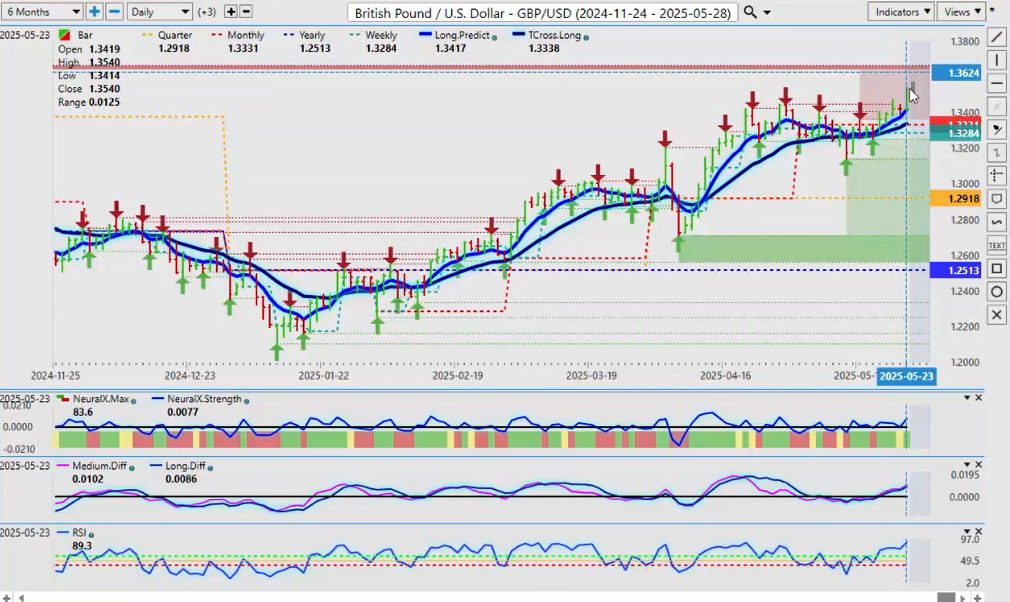Image resolution: width=1010 pixels, height=602 pixels.
Task: Click the NeuralX.Strength settings dot
Action: tap(246, 401)
